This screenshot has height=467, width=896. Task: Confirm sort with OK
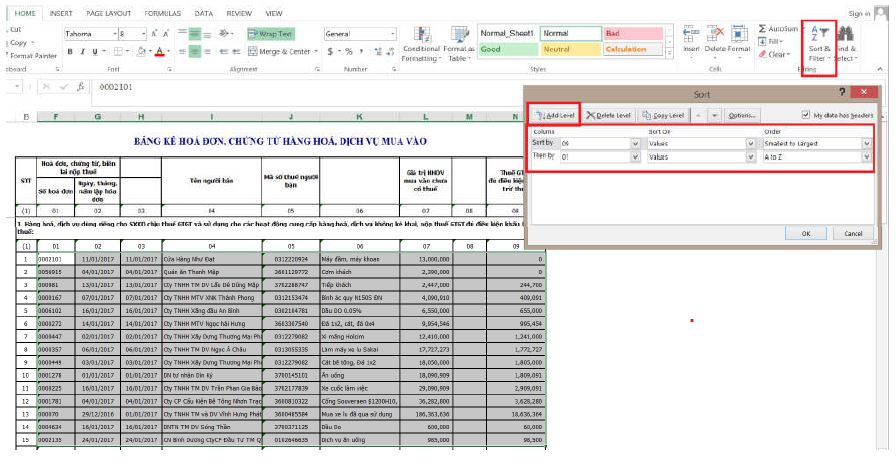pyautogui.click(x=806, y=233)
